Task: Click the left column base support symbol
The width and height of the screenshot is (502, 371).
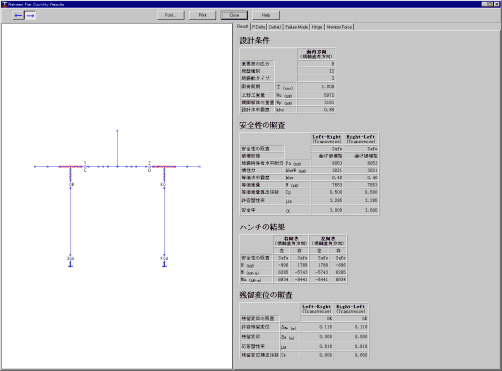Action: (x=70, y=265)
